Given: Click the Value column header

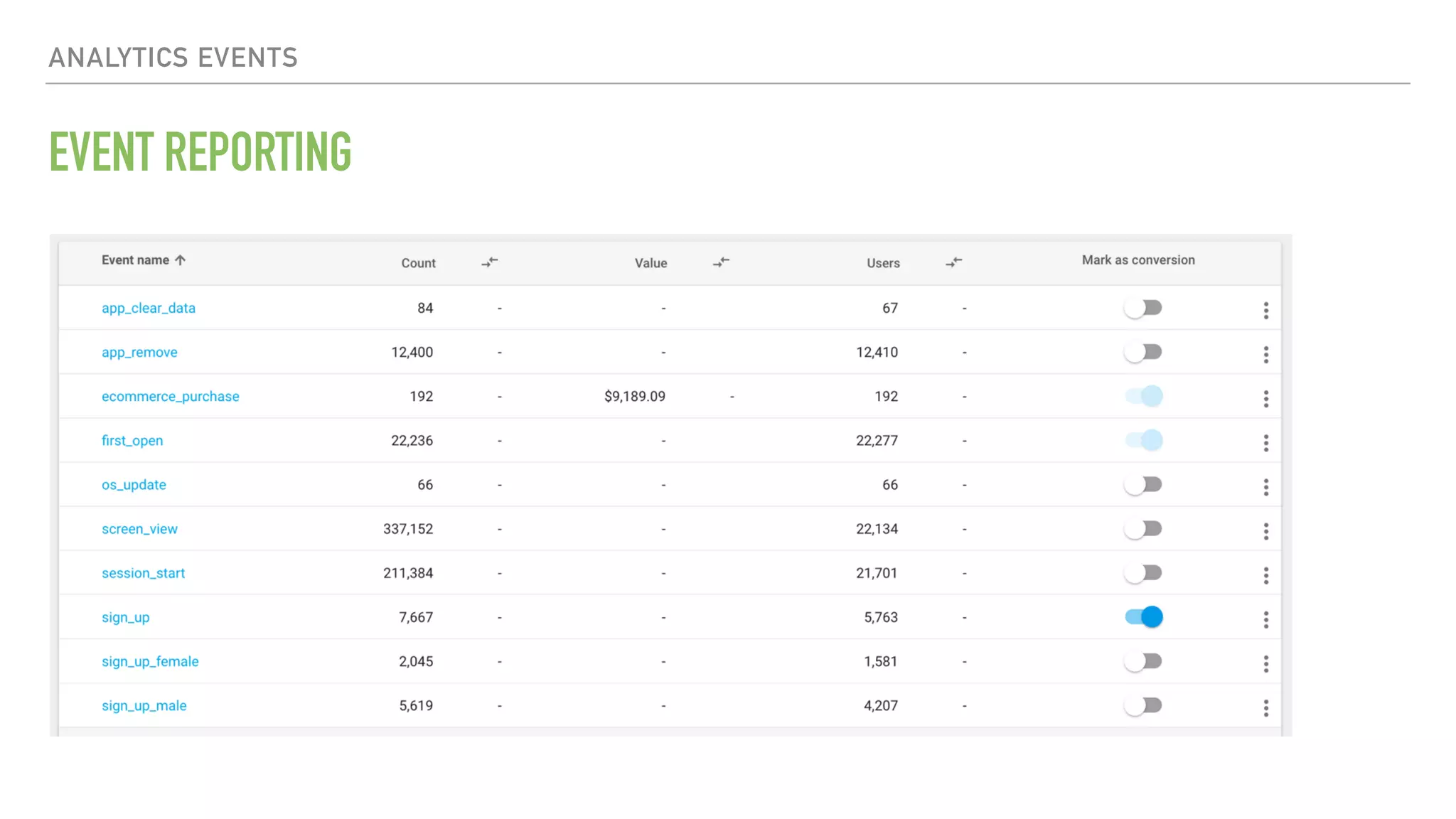Looking at the screenshot, I should click(x=651, y=263).
